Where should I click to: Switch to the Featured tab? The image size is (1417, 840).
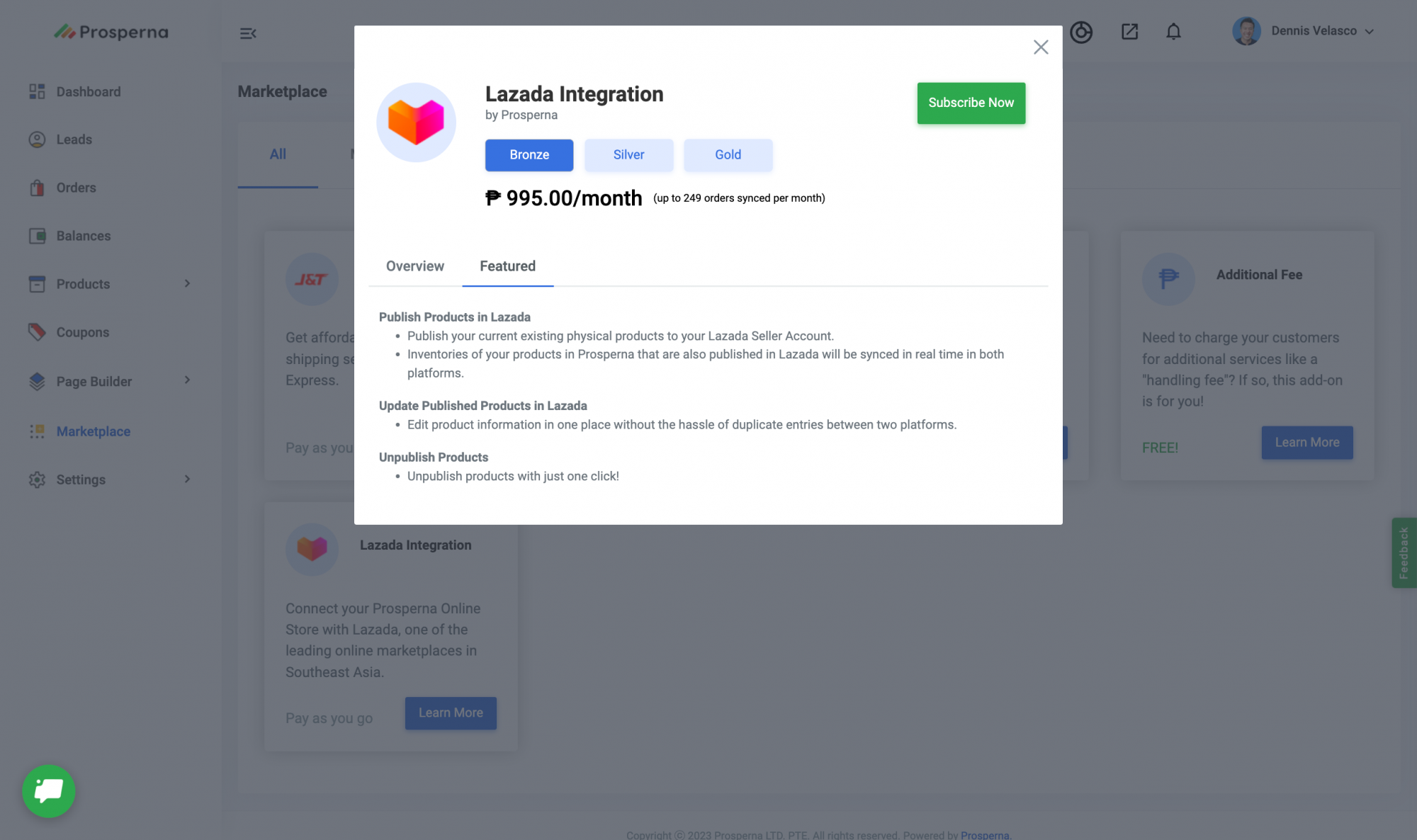[x=507, y=266]
